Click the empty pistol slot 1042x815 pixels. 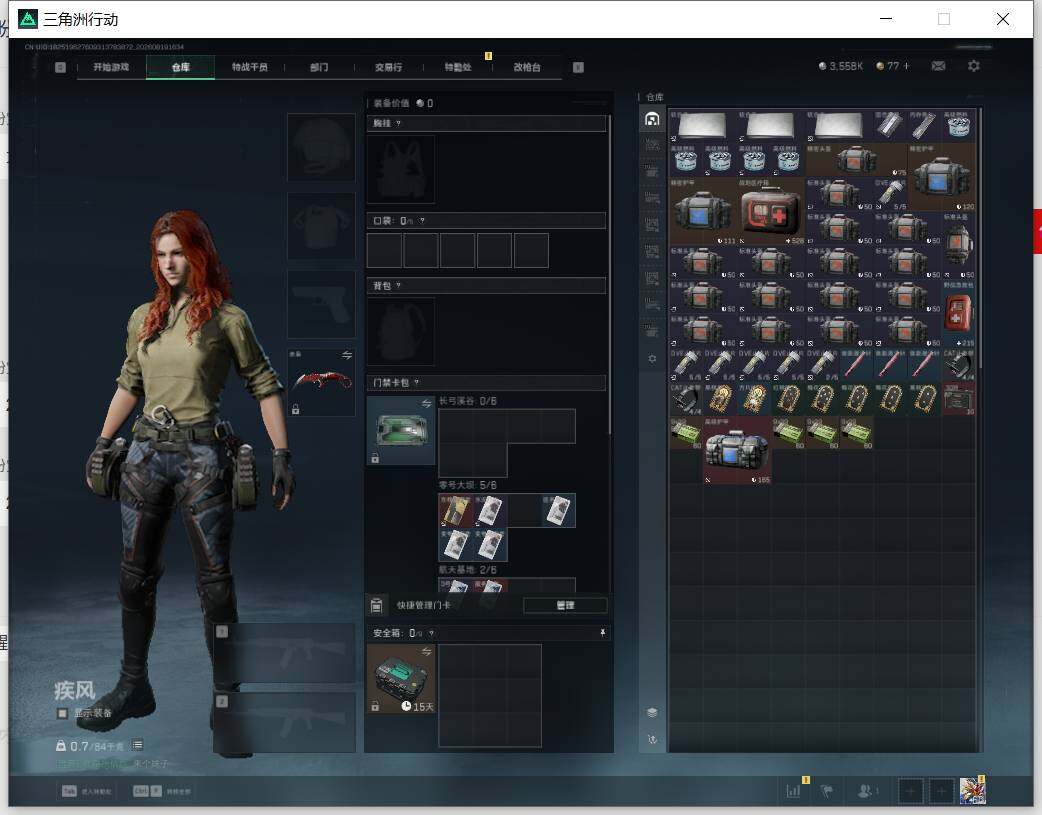(322, 304)
